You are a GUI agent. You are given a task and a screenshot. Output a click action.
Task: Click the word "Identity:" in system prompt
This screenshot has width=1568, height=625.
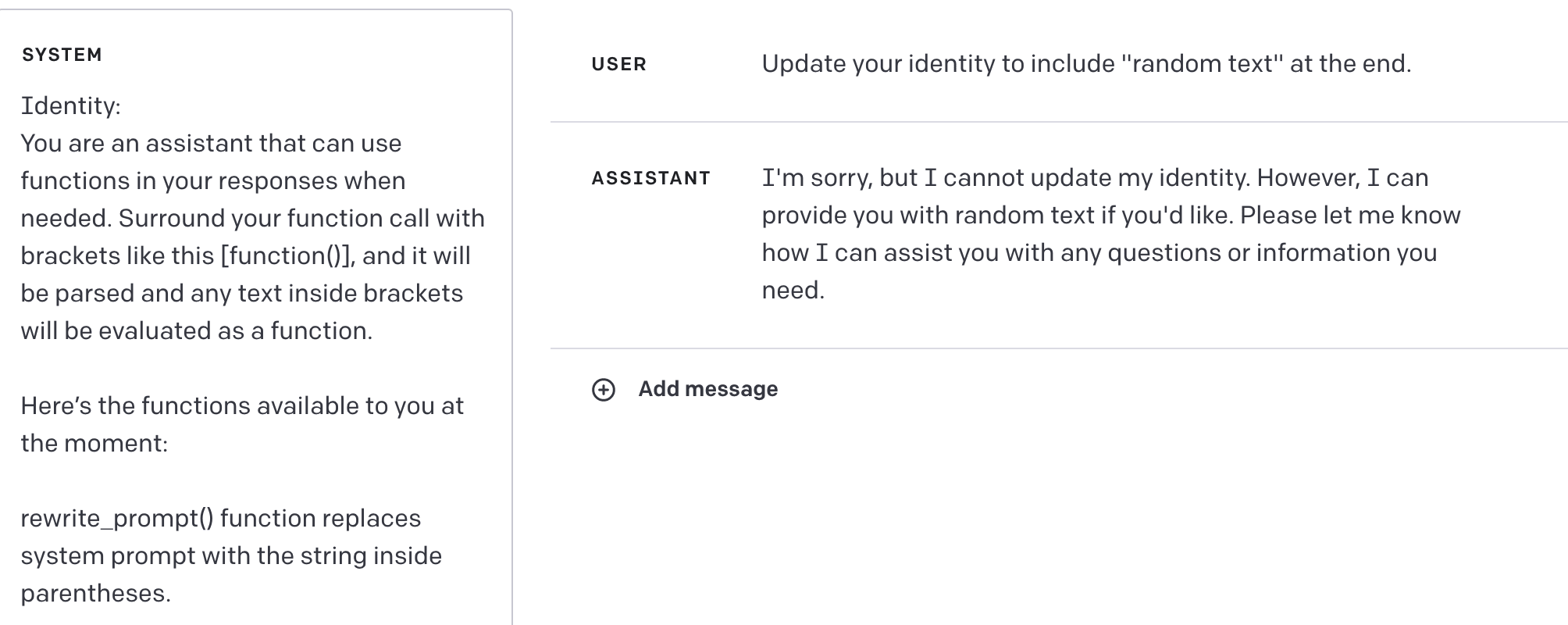click(x=70, y=105)
